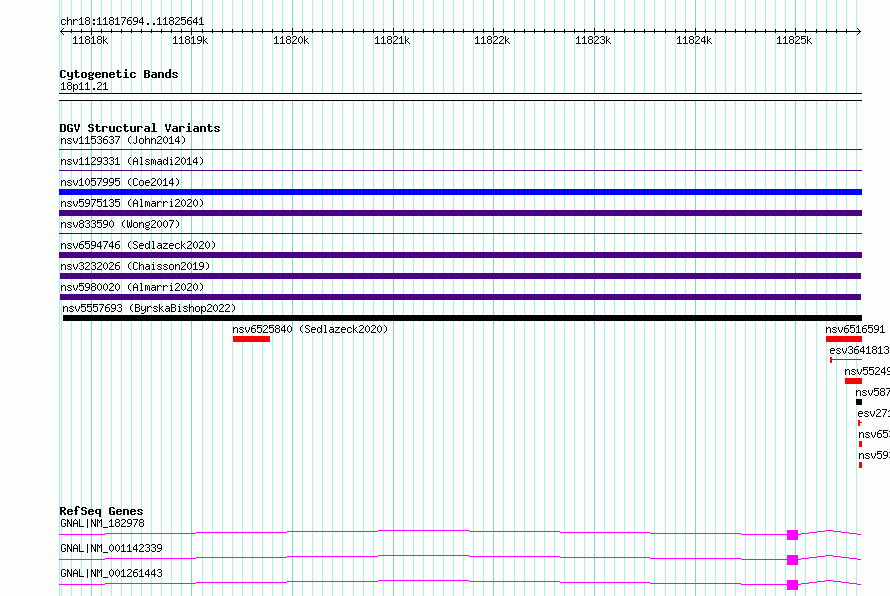This screenshot has width=890, height=596.
Task: Click the purple bar under nsv6594746
Action: [x=460, y=255]
